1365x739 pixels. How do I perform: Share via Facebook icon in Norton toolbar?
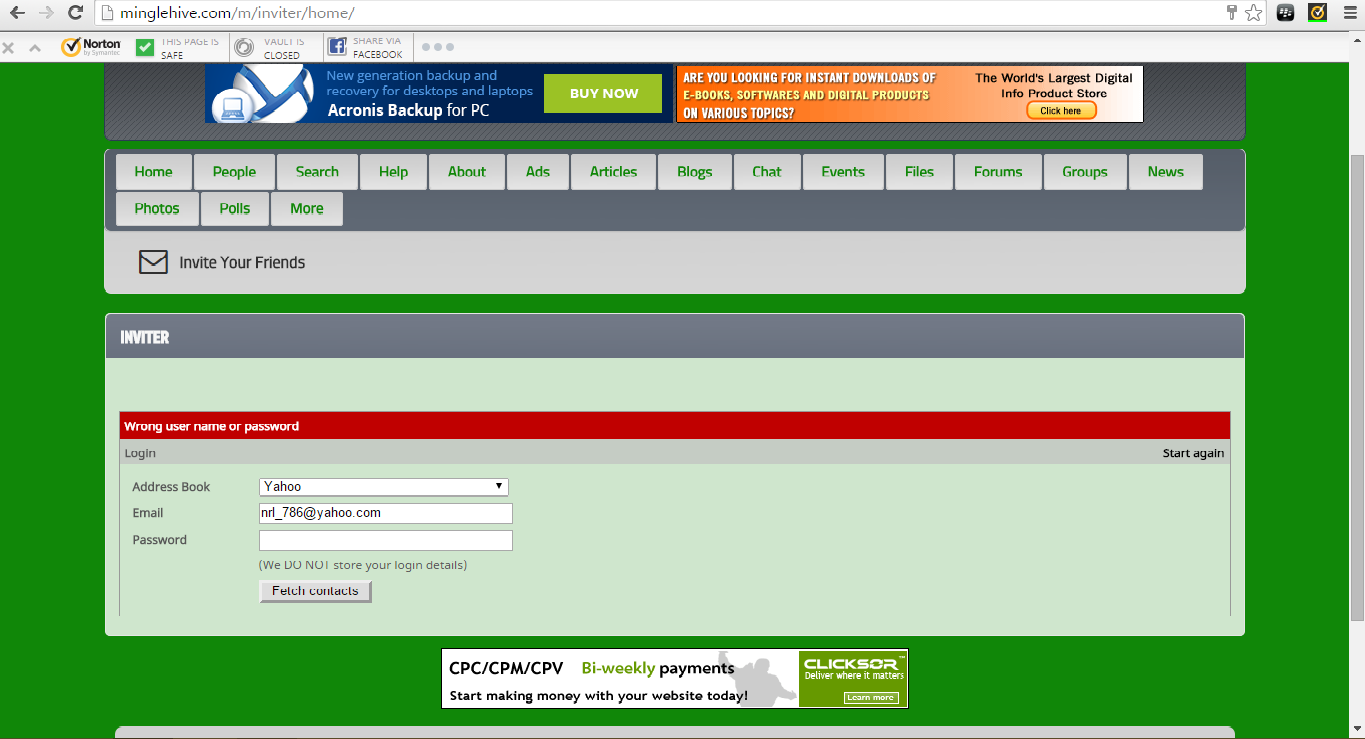[x=337, y=47]
